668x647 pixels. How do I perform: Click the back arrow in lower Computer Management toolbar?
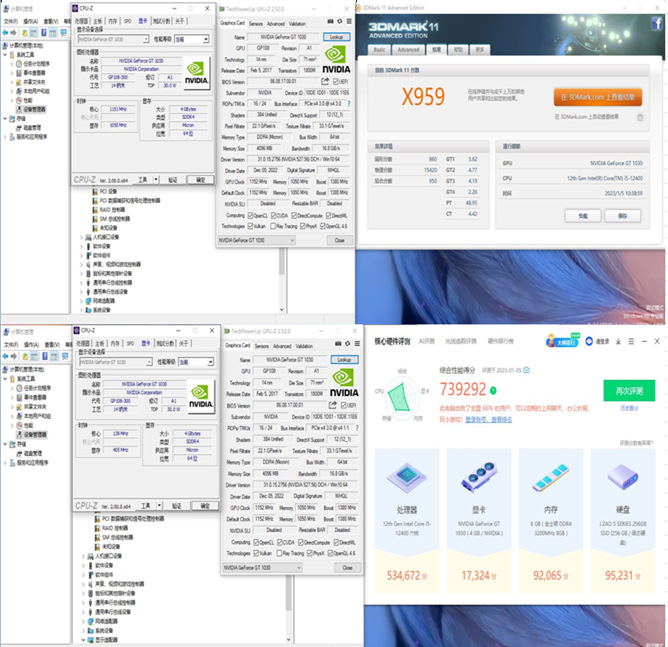6,357
